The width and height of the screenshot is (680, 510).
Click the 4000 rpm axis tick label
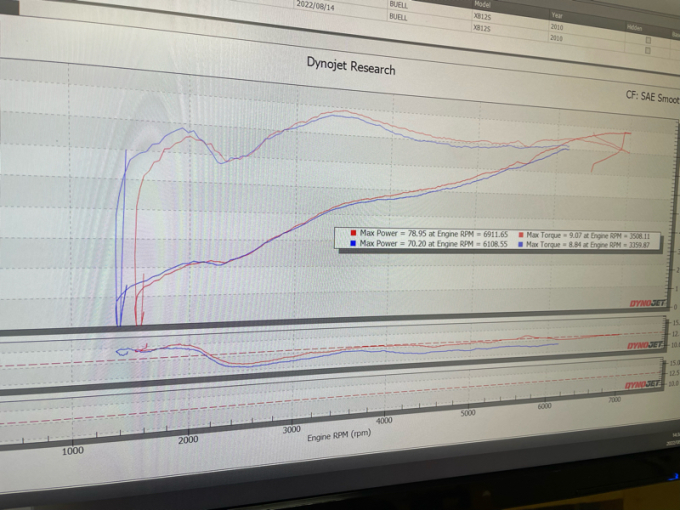tap(384, 421)
